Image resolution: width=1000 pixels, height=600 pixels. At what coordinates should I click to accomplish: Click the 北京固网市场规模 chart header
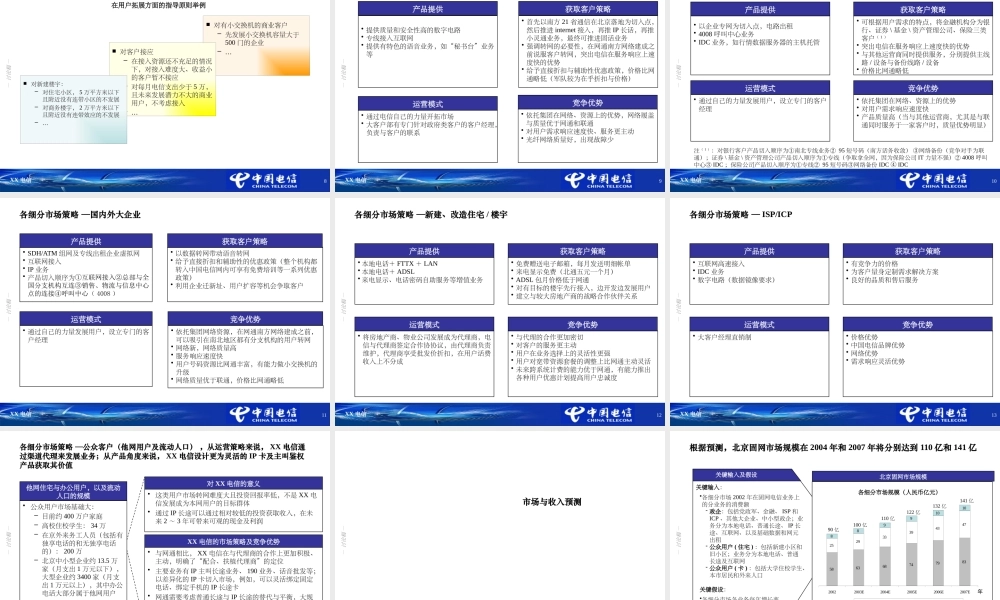click(903, 476)
